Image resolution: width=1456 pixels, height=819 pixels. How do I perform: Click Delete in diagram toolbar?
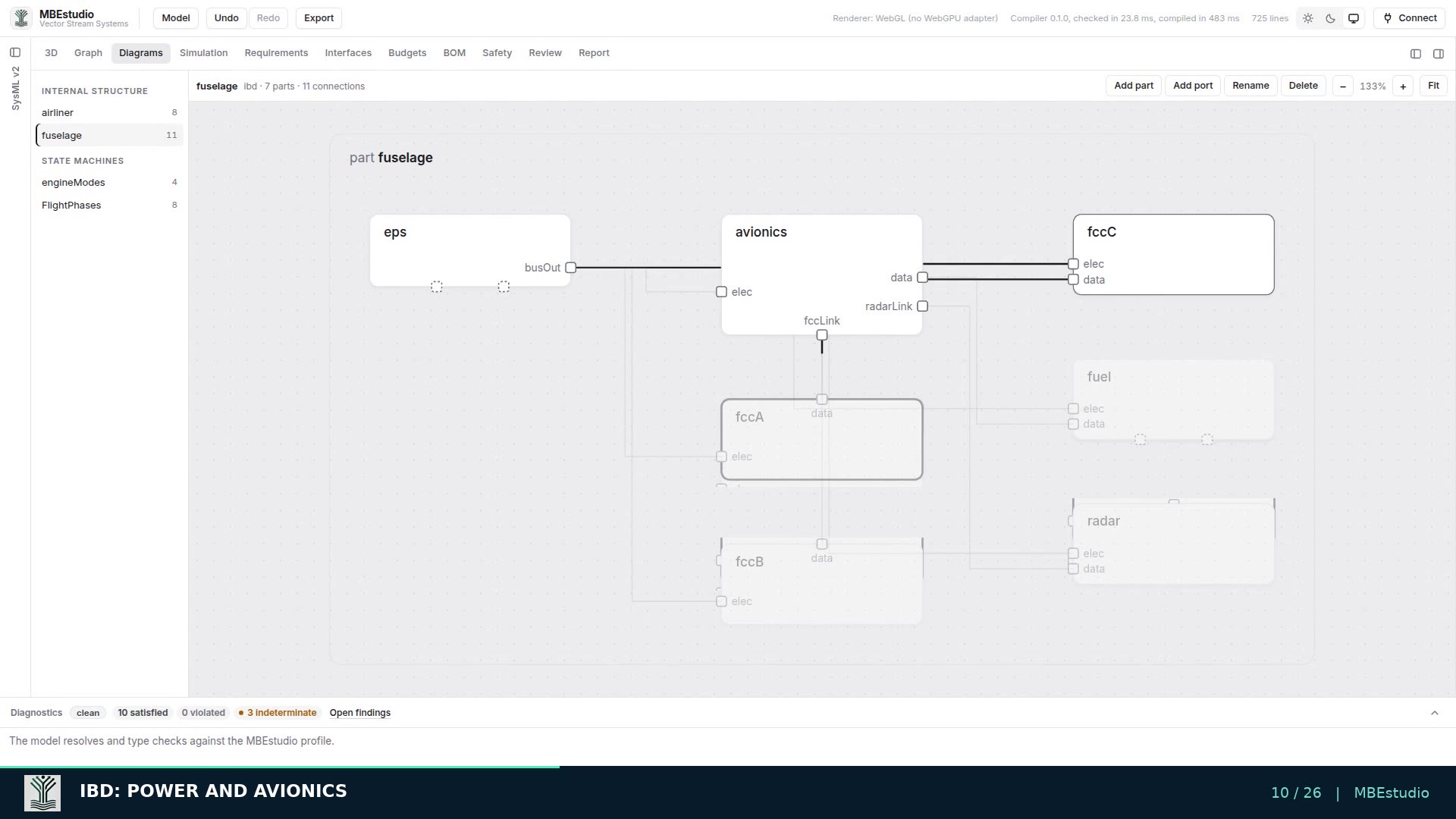[1303, 86]
